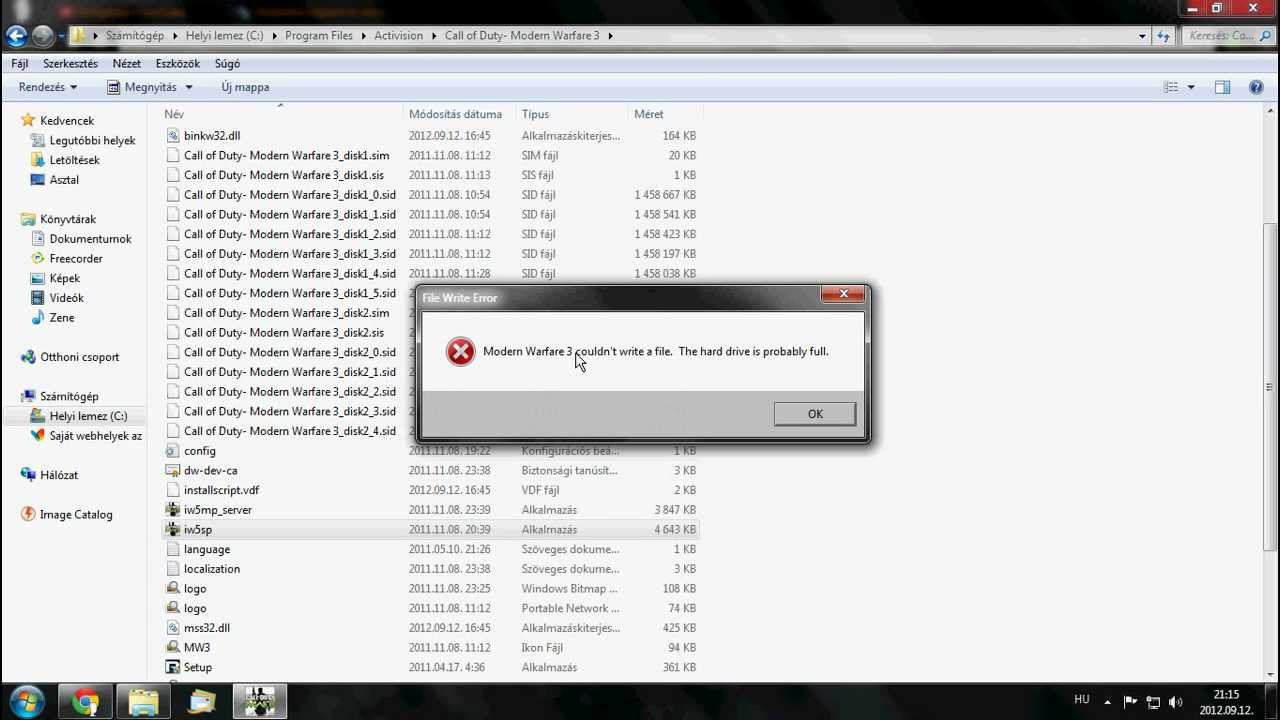Select Könyvtárak in navigation pane
The image size is (1280, 720).
coord(68,219)
